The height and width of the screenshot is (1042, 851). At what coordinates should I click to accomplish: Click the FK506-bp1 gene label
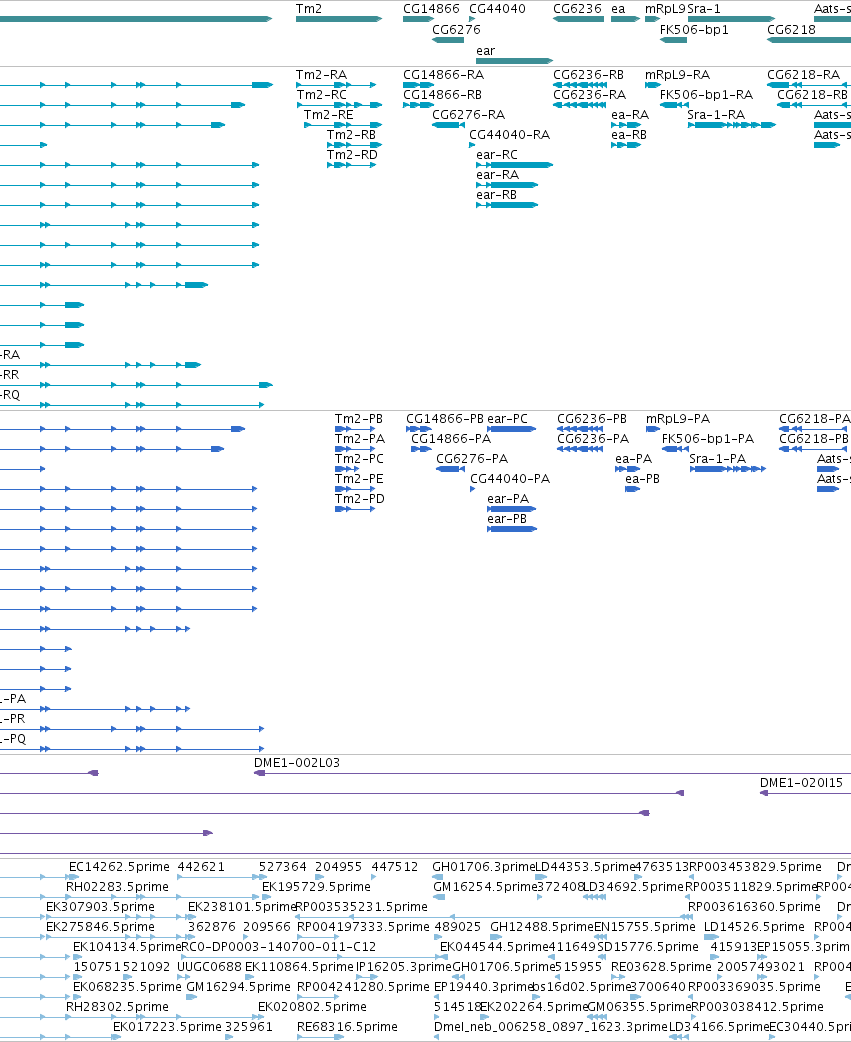point(694,29)
